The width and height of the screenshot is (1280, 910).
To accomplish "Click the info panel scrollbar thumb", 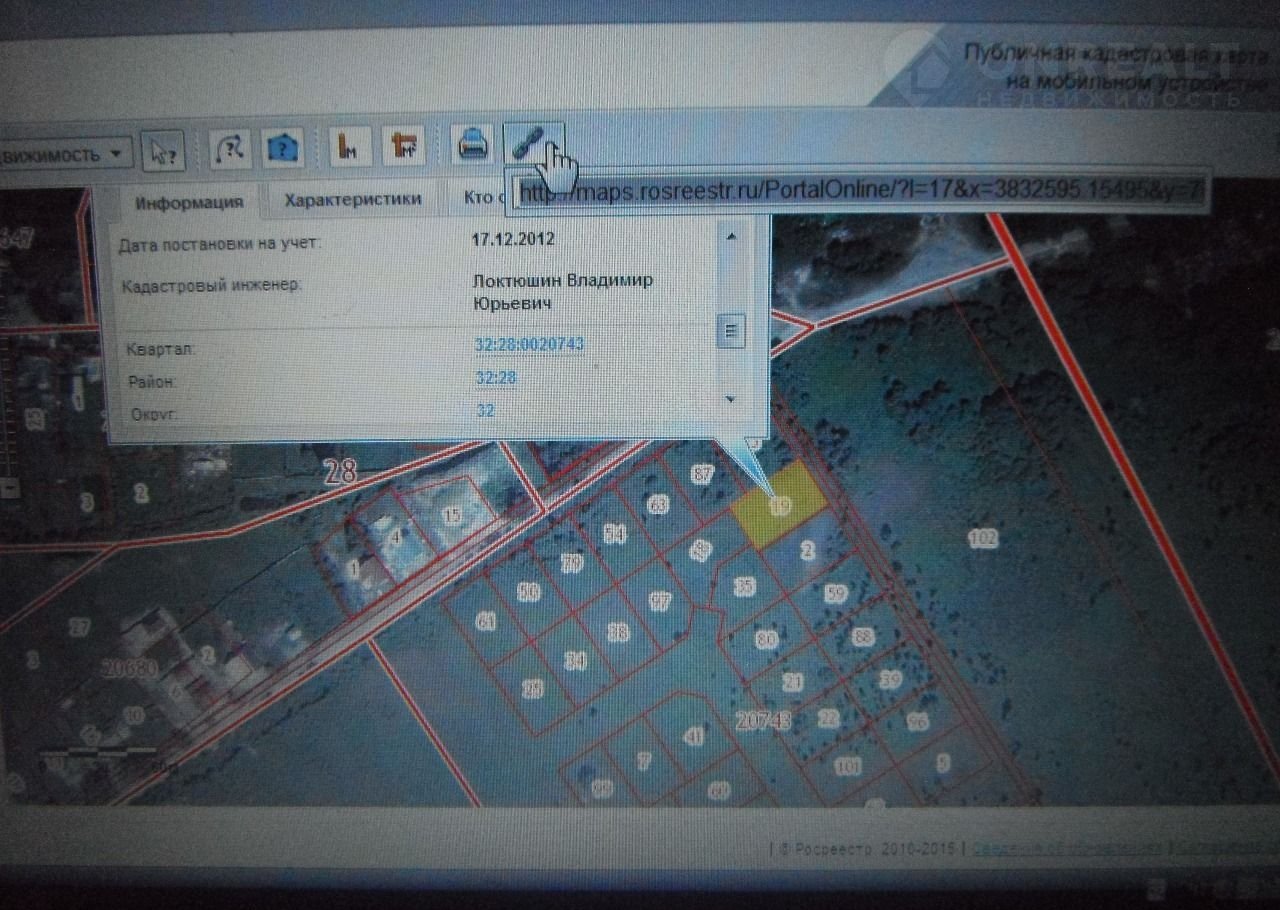I will click(x=732, y=329).
